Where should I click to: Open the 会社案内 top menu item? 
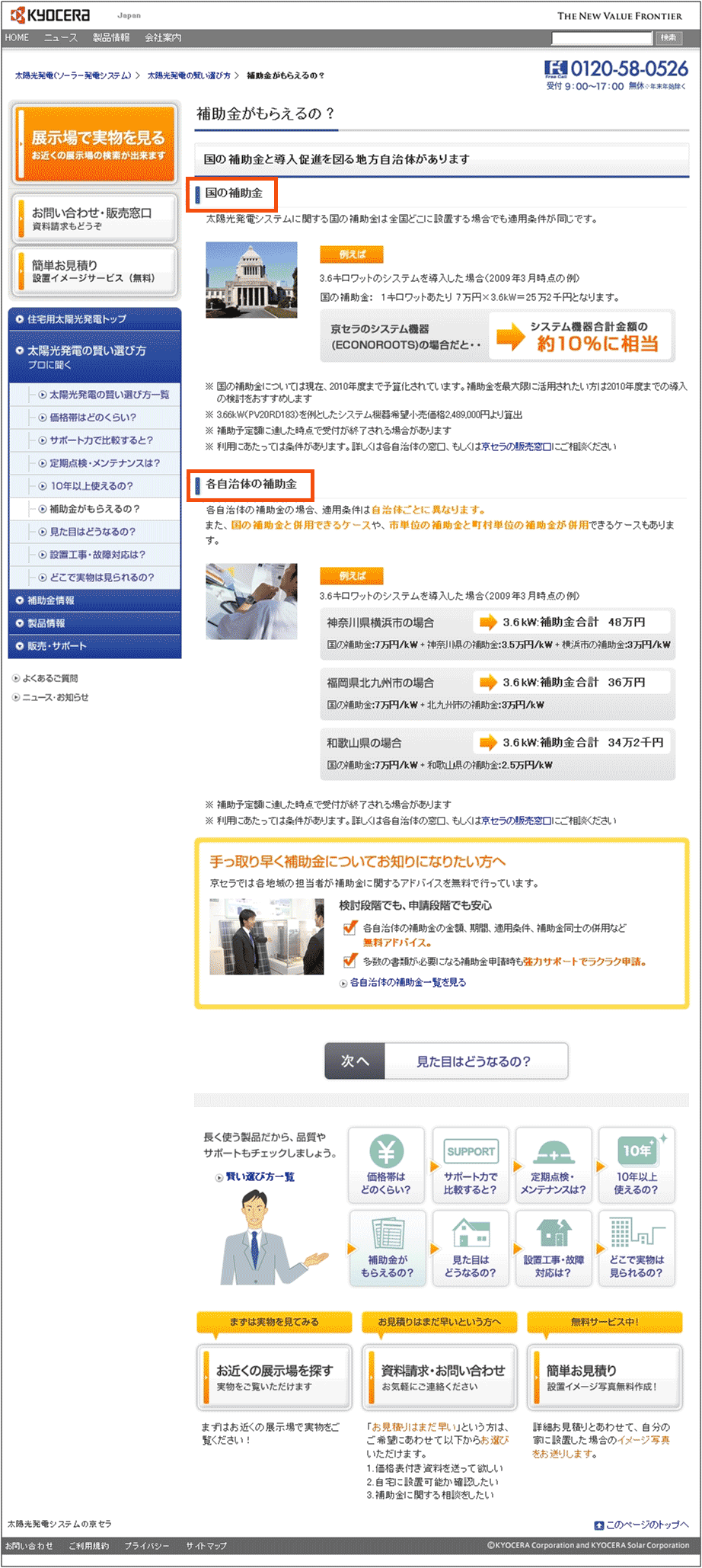click(163, 37)
